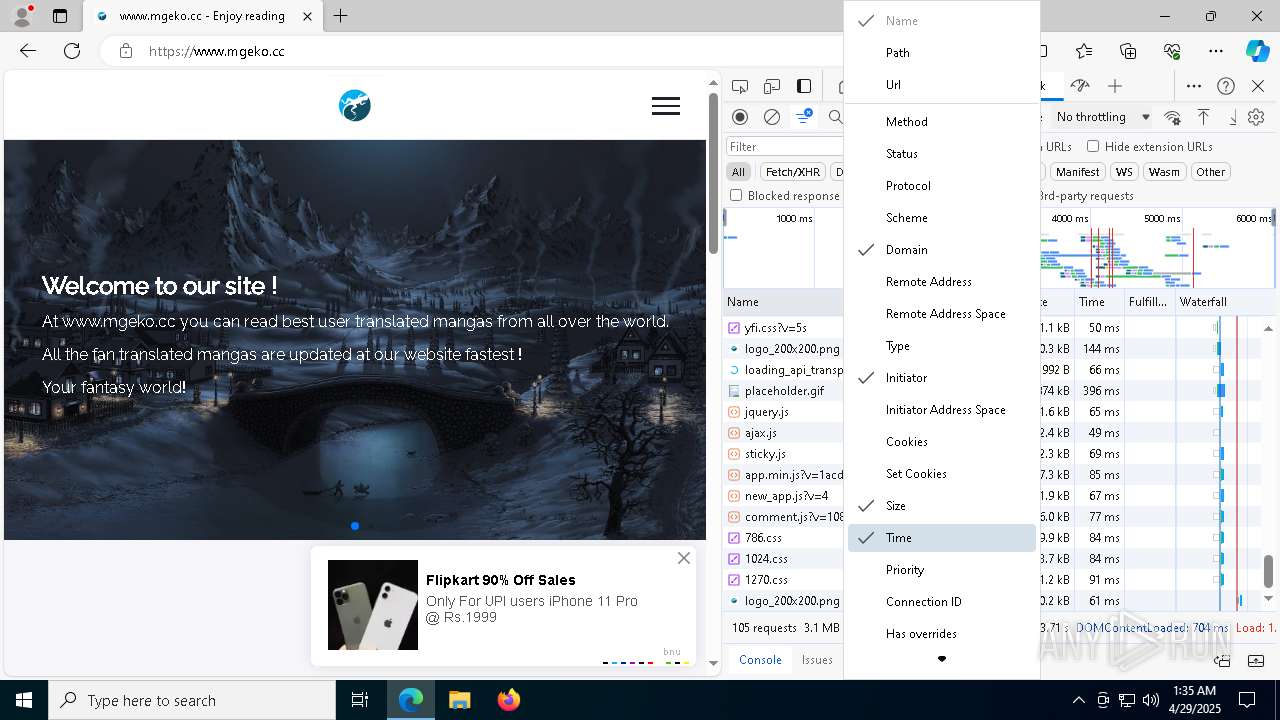Viewport: 1280px width, 720px height.
Task: Go back in browser
Action: click(28, 51)
